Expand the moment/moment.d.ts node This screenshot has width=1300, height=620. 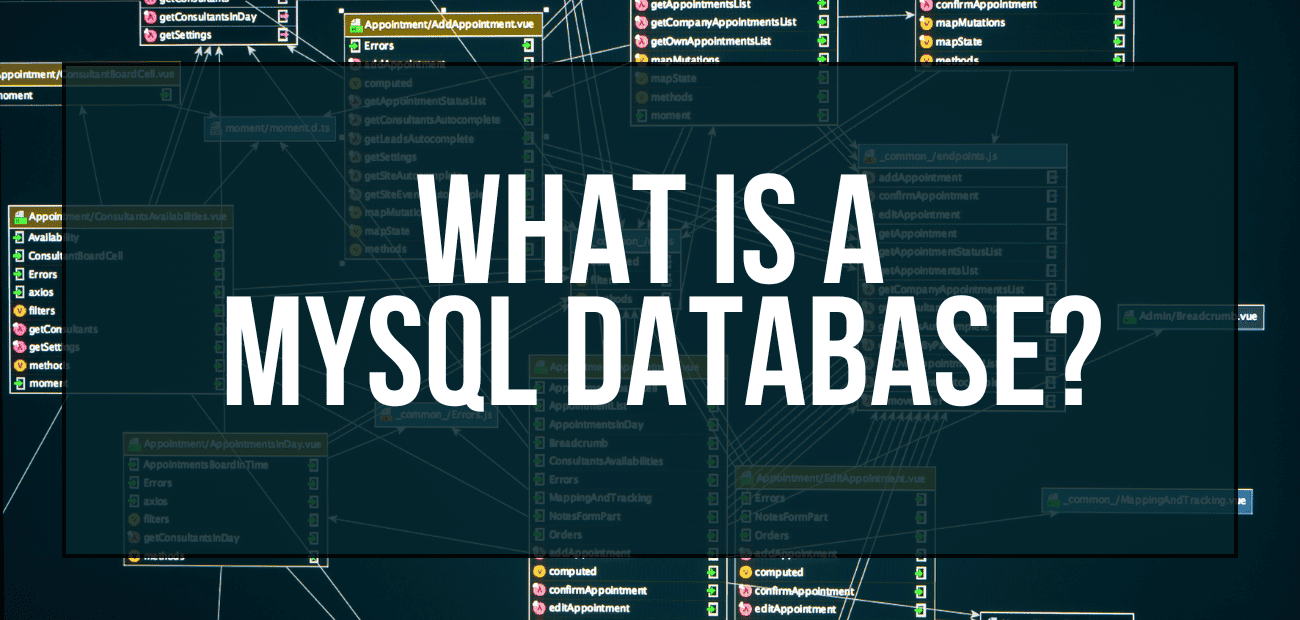[269, 128]
